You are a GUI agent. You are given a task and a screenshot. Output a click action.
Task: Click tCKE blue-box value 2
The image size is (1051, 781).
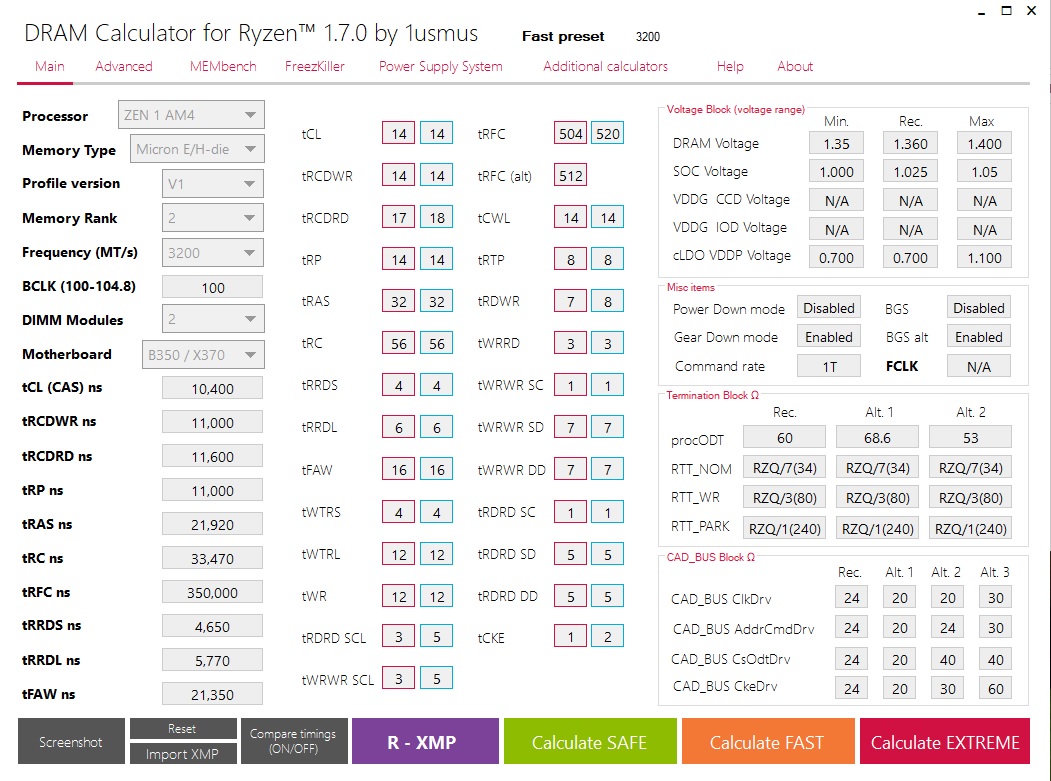coord(608,636)
